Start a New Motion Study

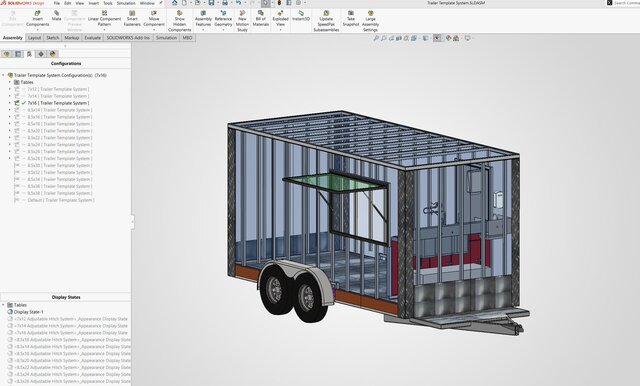(x=242, y=21)
